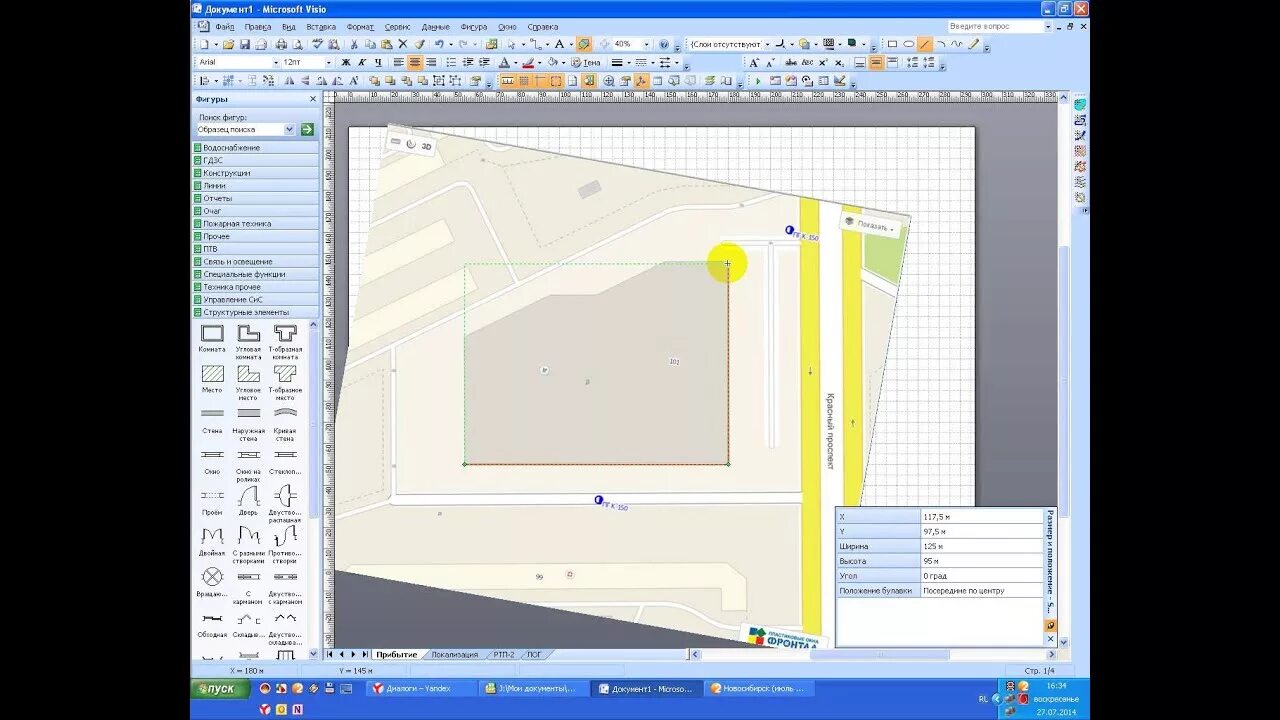The image size is (1280, 720).
Task: Toggle center text alignment
Action: [415, 62]
